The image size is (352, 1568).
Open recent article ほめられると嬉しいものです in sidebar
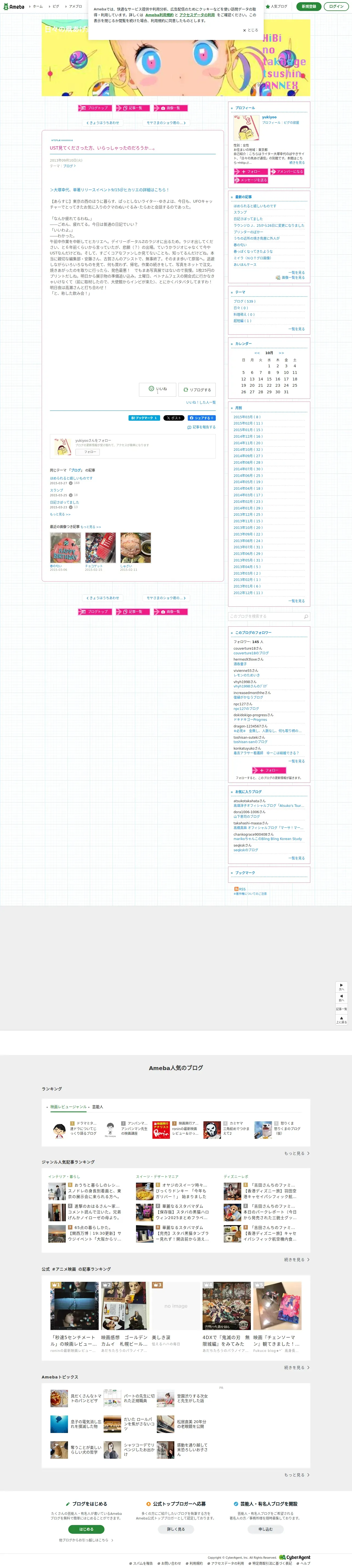point(255,206)
